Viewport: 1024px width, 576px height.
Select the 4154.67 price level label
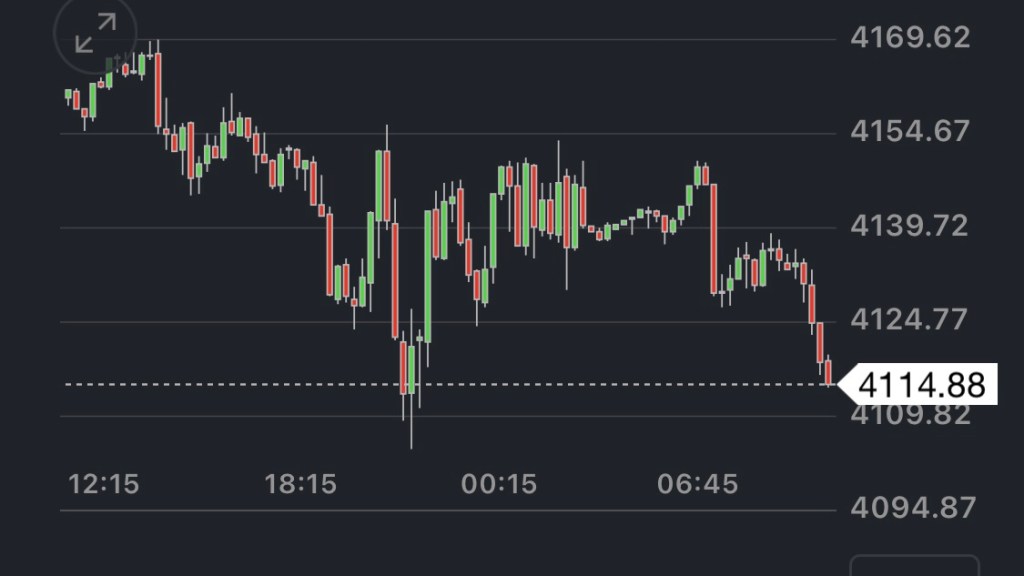pos(909,131)
